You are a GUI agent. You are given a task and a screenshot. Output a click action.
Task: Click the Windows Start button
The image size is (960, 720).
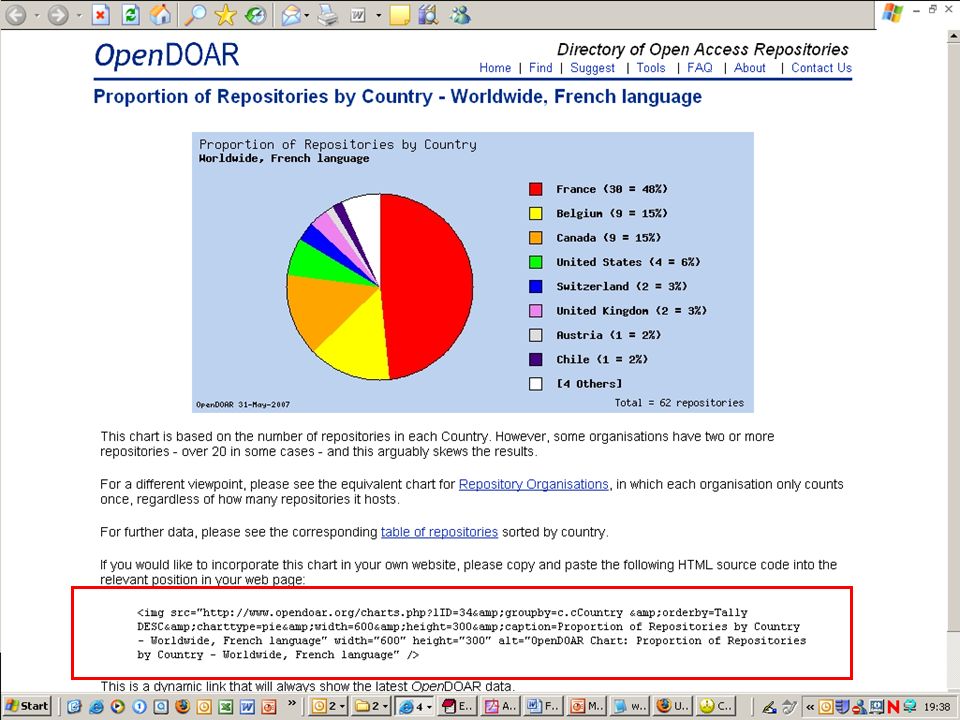coord(27,706)
